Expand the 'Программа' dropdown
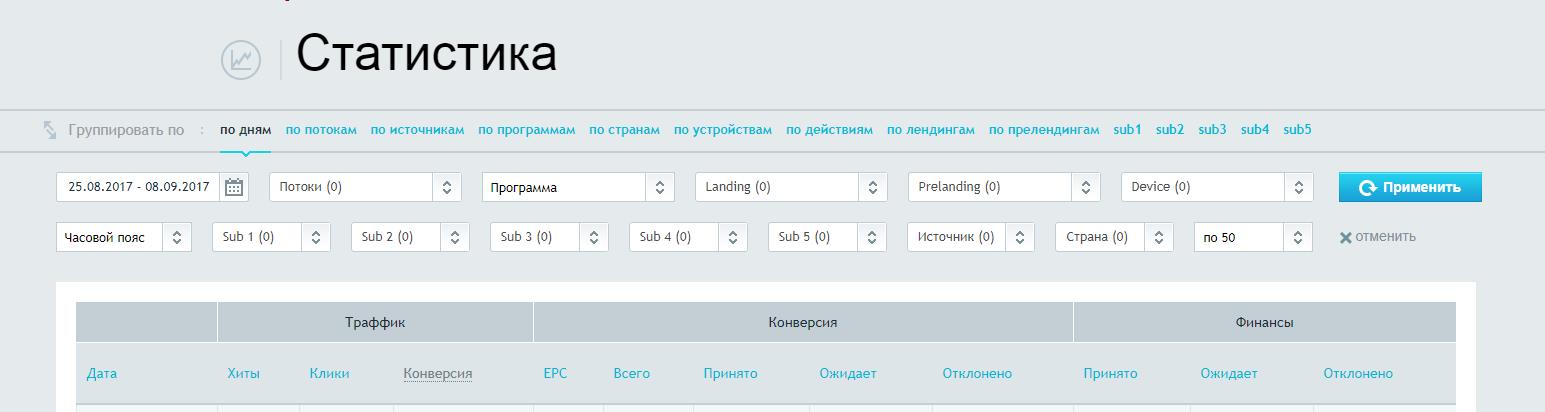1545x412 pixels. click(x=578, y=187)
